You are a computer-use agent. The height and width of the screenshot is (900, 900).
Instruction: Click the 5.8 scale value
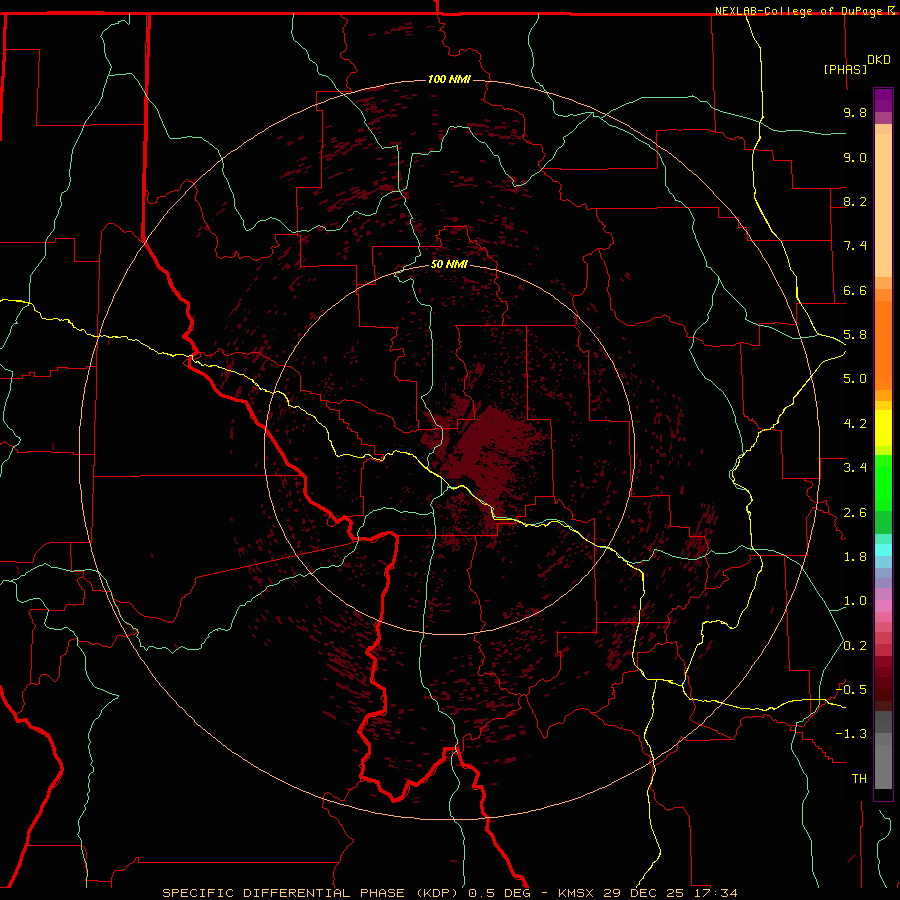click(855, 335)
